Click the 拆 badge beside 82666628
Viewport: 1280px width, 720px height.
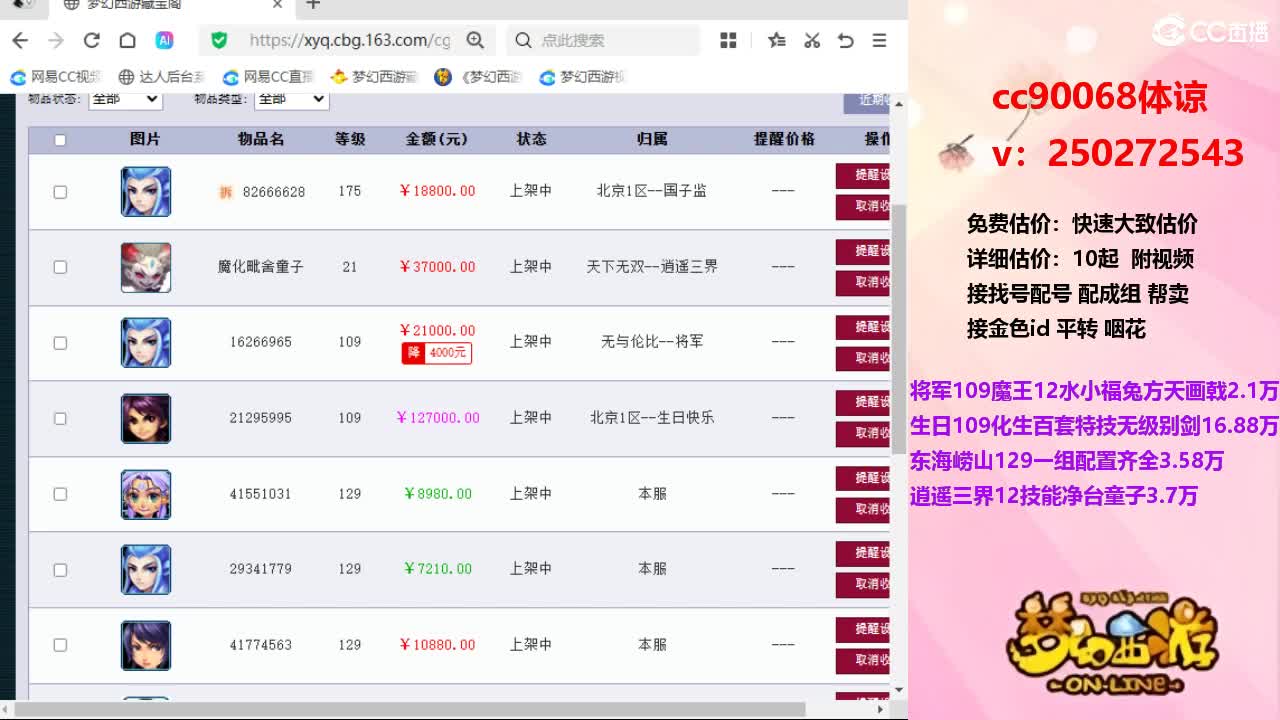click(226, 192)
